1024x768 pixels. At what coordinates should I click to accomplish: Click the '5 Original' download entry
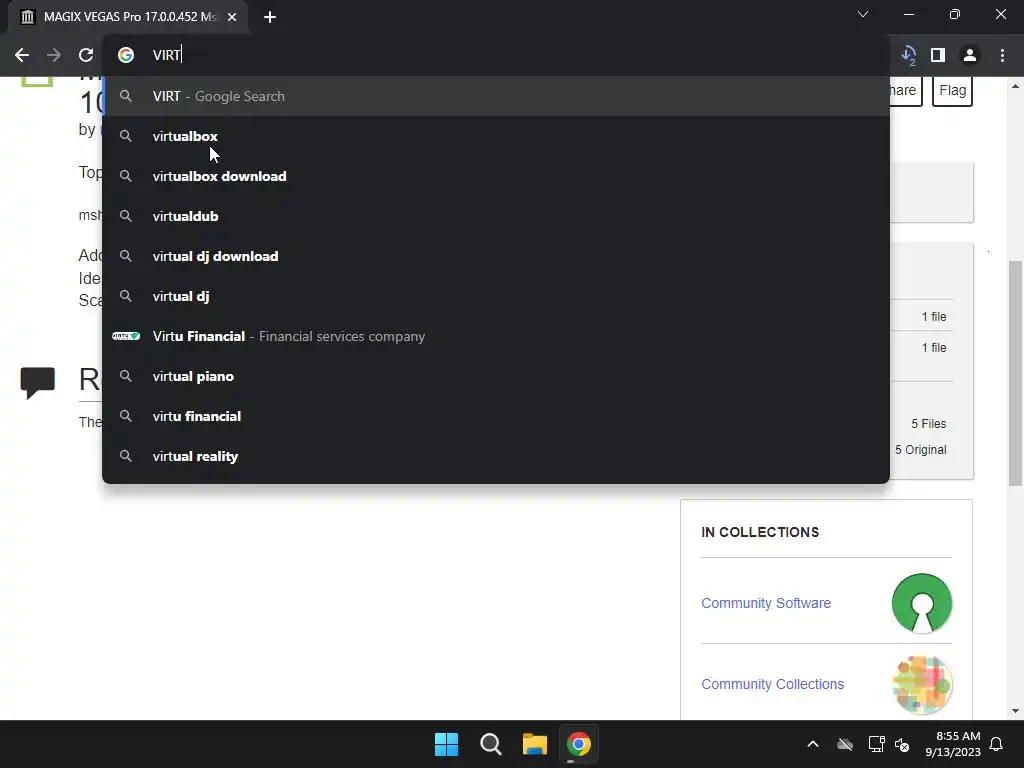[x=920, y=450]
